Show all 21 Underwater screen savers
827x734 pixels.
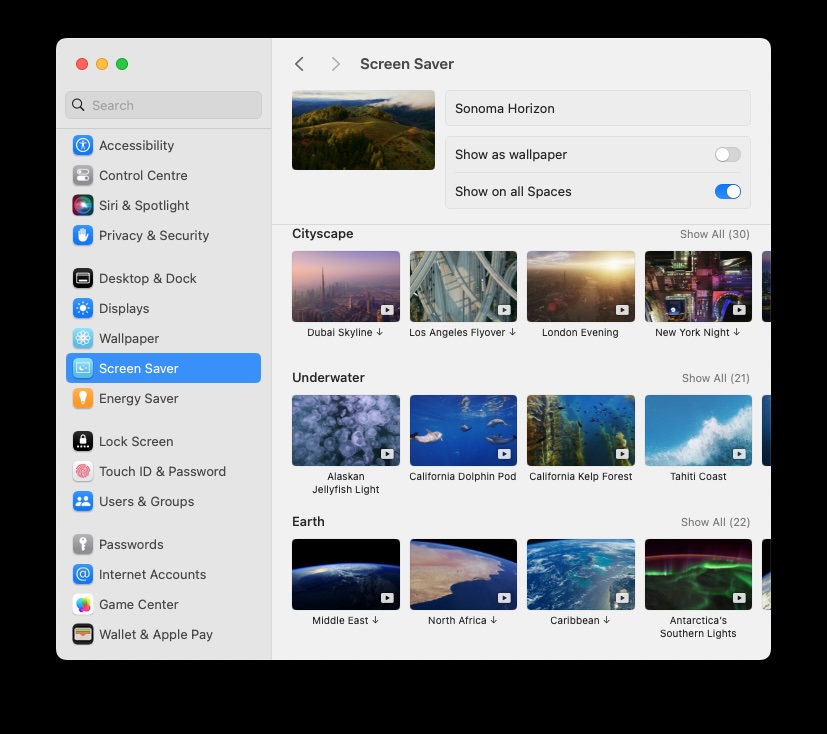click(715, 378)
